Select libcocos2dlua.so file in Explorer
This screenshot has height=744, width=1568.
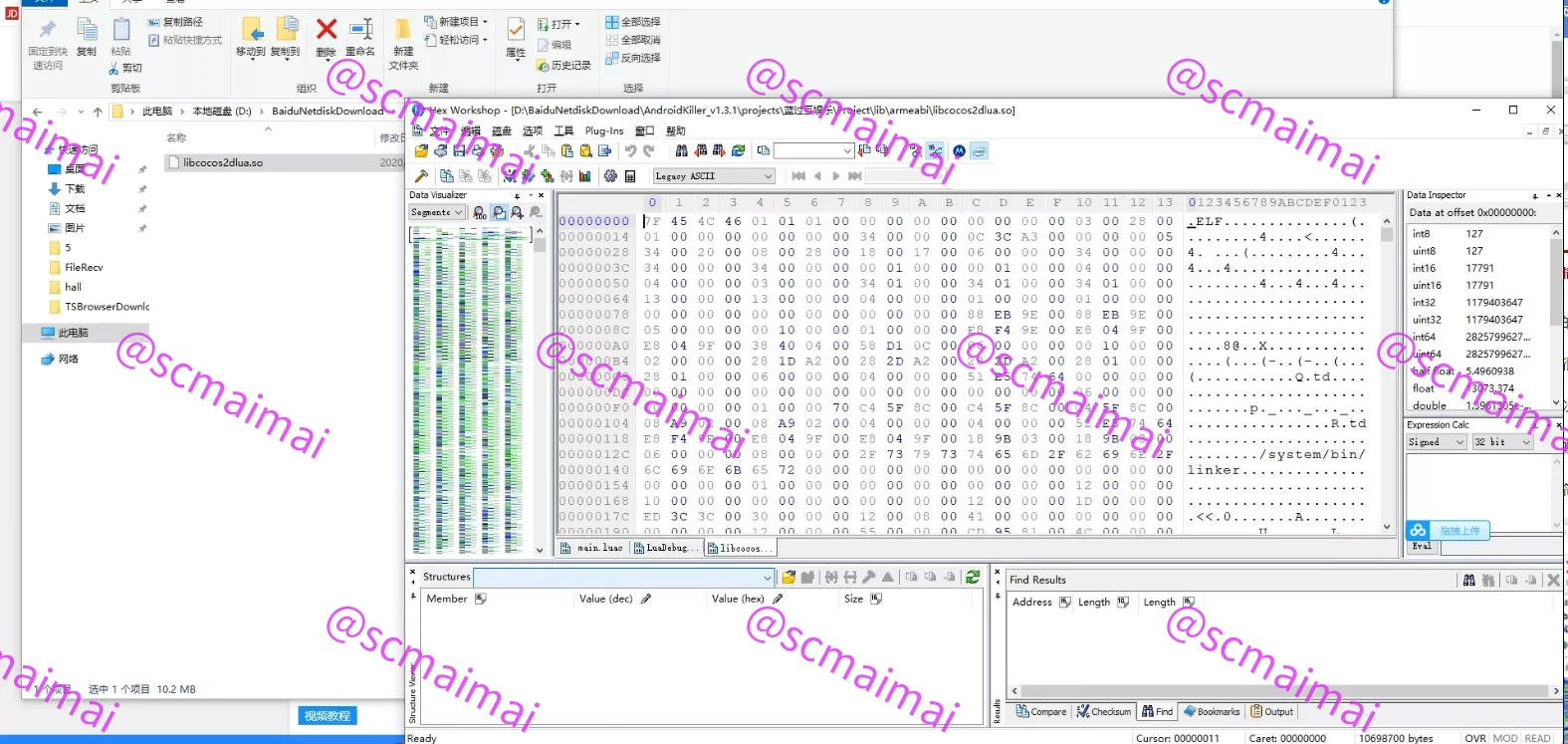coord(223,162)
